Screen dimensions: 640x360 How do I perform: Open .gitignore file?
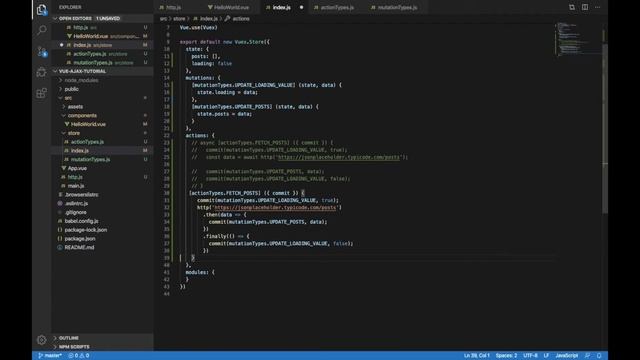click(102, 212)
